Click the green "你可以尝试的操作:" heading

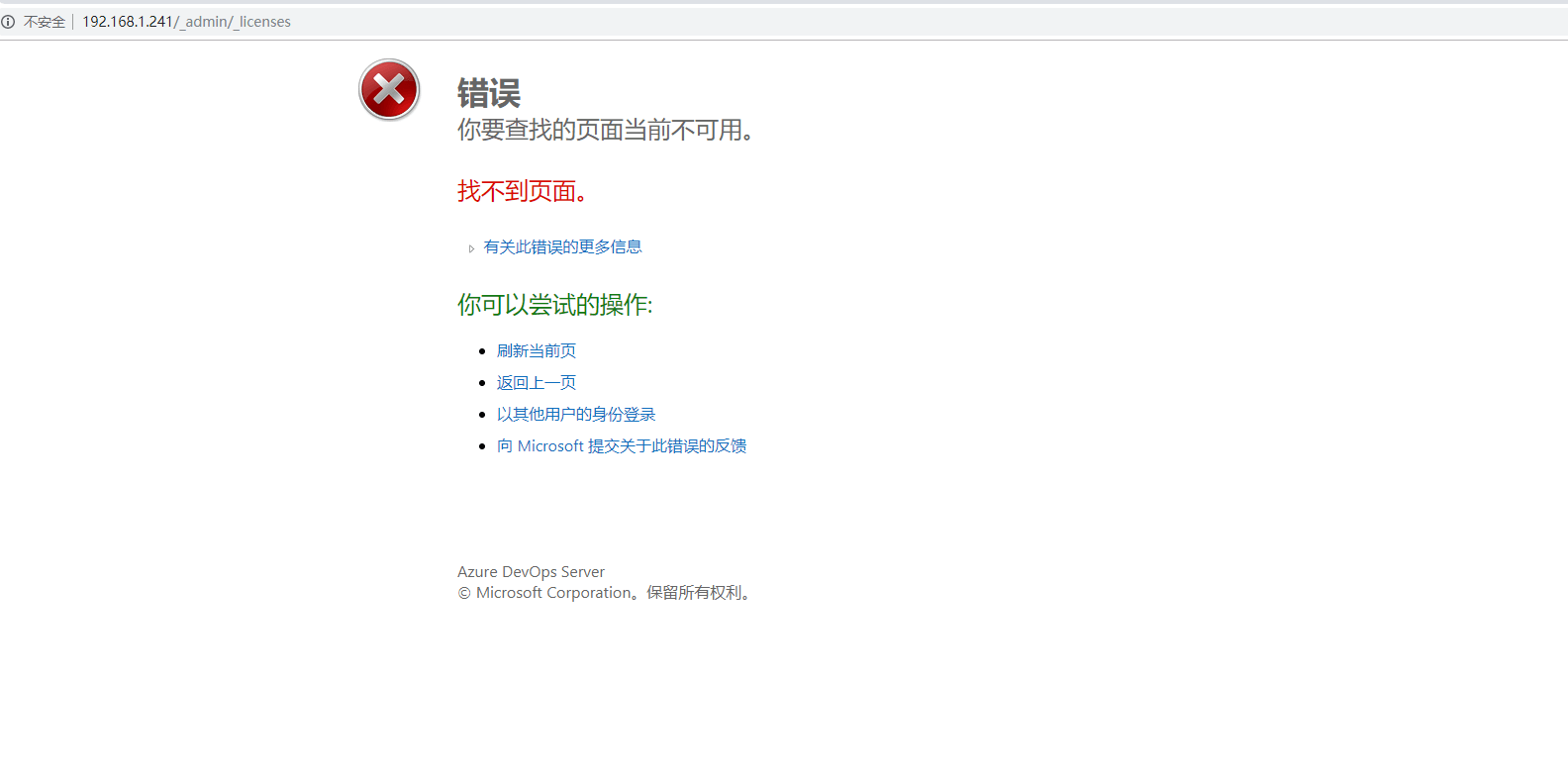(554, 305)
